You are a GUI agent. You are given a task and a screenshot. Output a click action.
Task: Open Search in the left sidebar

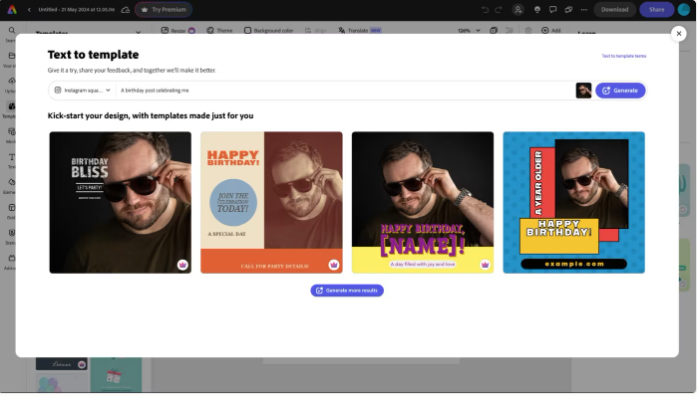(11, 34)
